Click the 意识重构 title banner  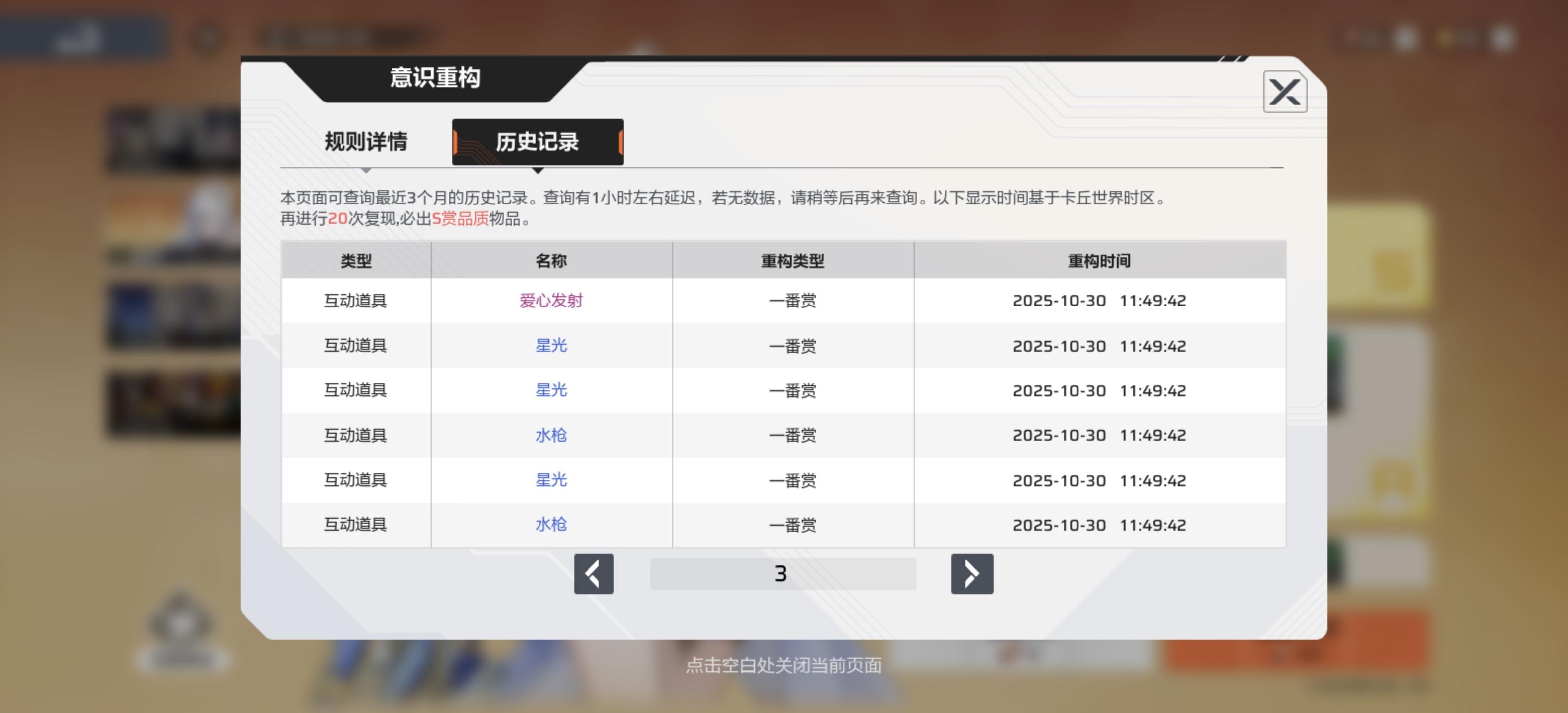[435, 77]
